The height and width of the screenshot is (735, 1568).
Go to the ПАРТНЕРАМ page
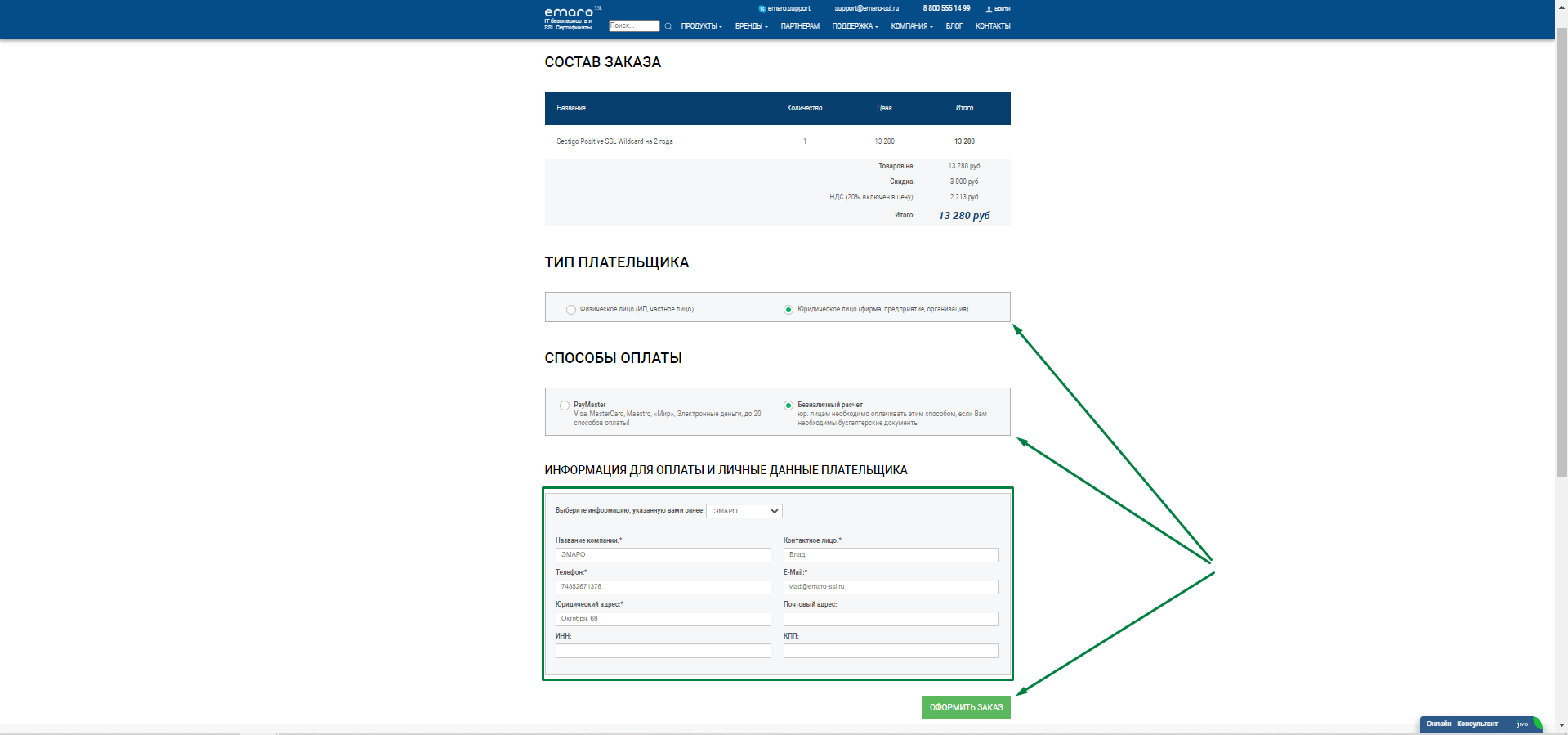pos(800,26)
